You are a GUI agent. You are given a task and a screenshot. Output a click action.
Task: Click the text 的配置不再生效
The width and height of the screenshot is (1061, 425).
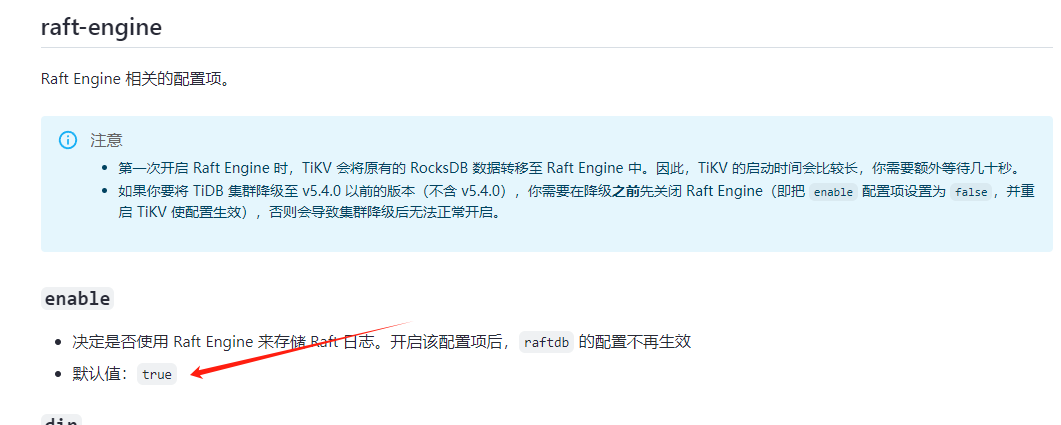click(x=635, y=342)
